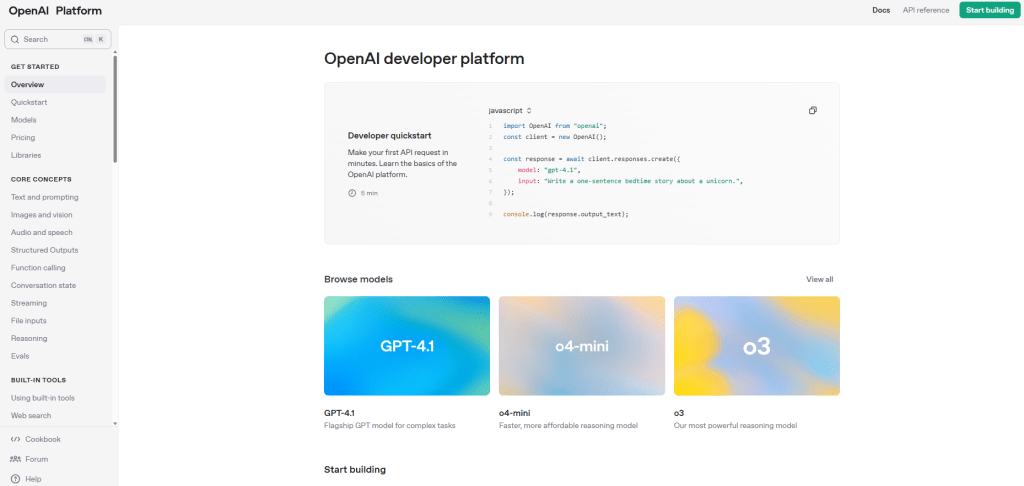The width and height of the screenshot is (1024, 486).
Task: Click the clock icon beside 5 min
Action: pos(352,193)
